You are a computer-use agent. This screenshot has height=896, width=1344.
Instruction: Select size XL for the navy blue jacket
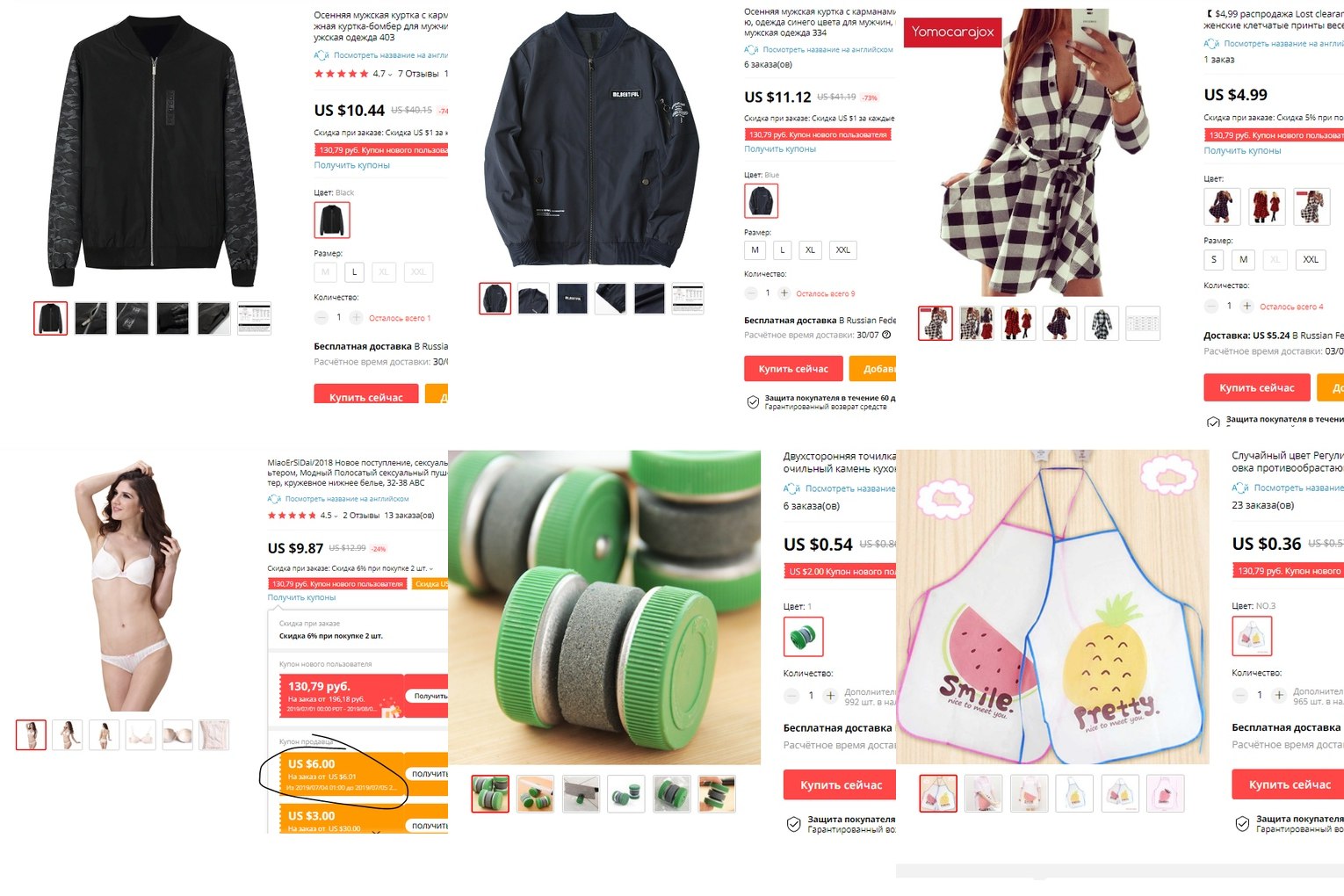(x=810, y=250)
